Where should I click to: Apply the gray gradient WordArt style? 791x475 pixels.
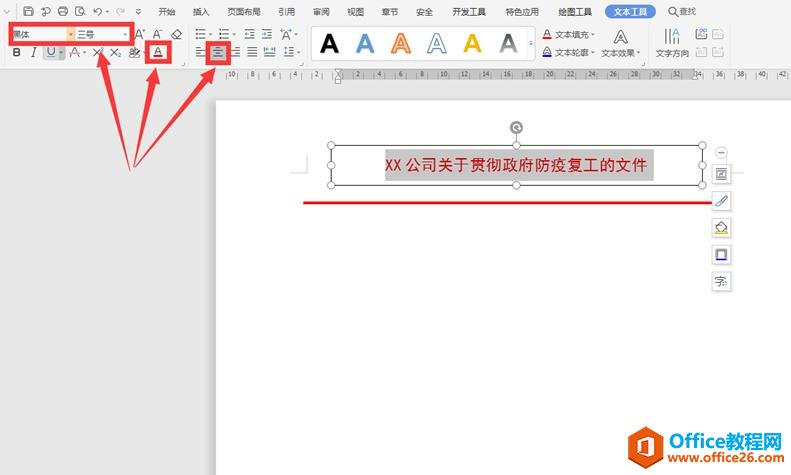pos(508,43)
